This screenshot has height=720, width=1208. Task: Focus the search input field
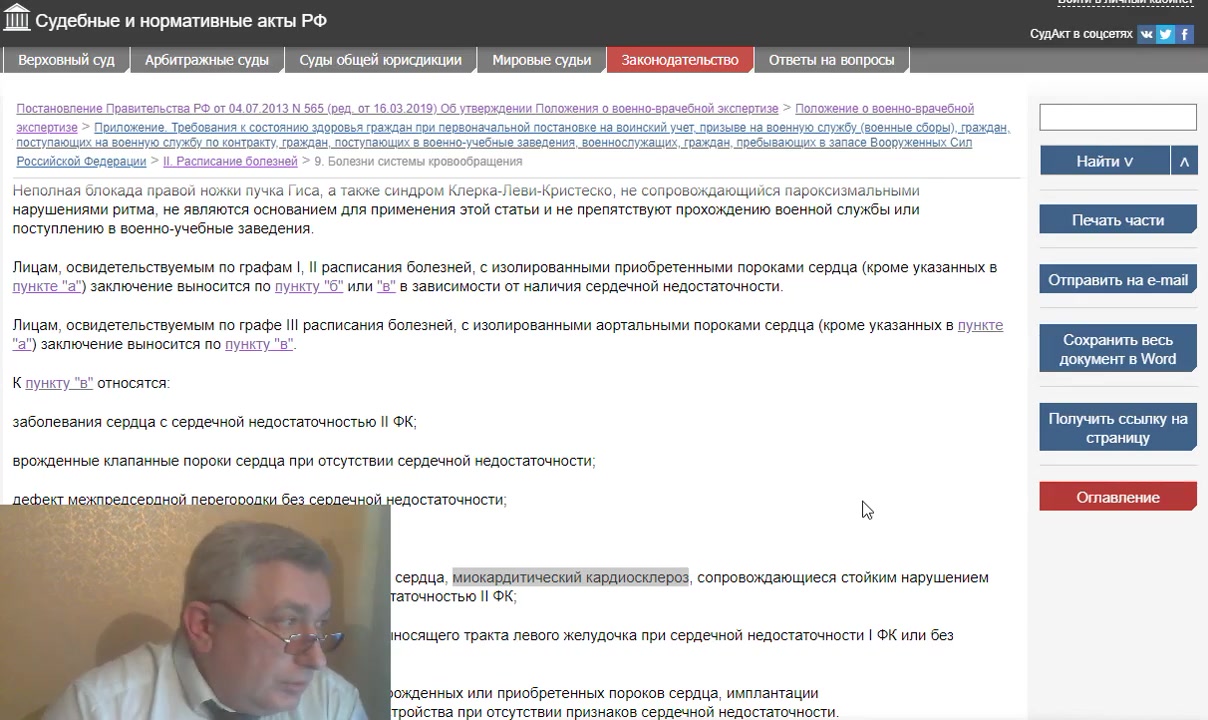click(1118, 117)
